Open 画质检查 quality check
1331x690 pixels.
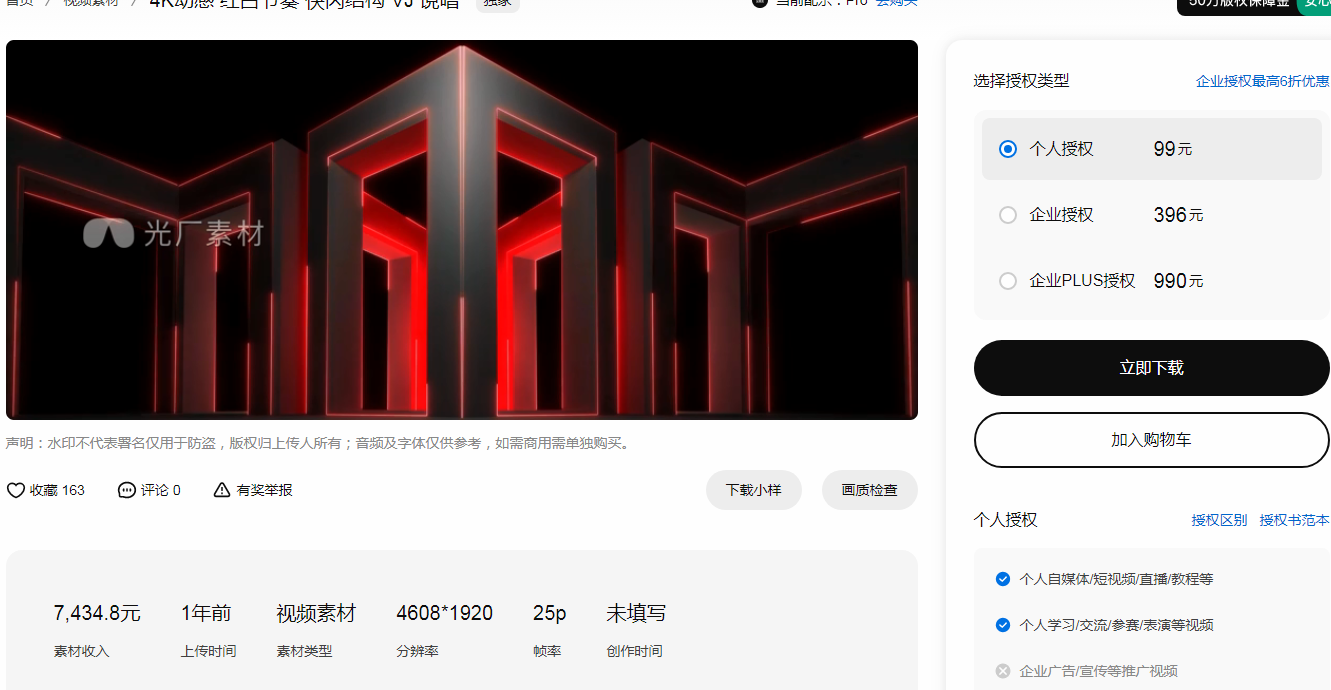[x=869, y=490]
